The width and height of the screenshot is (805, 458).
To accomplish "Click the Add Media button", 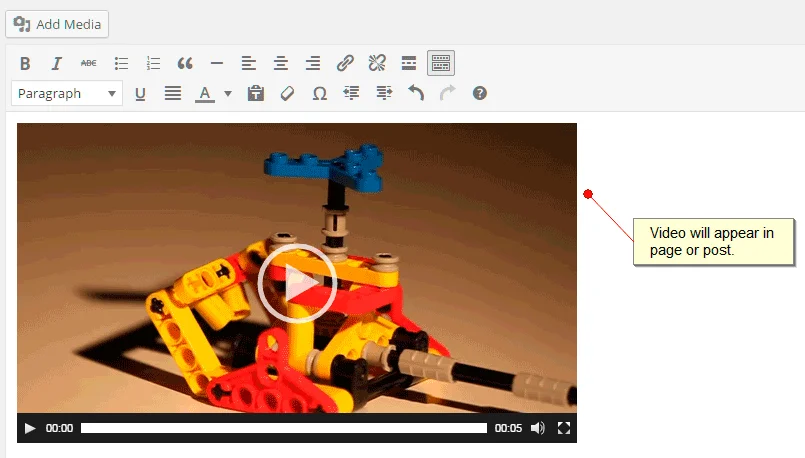I will pos(57,24).
